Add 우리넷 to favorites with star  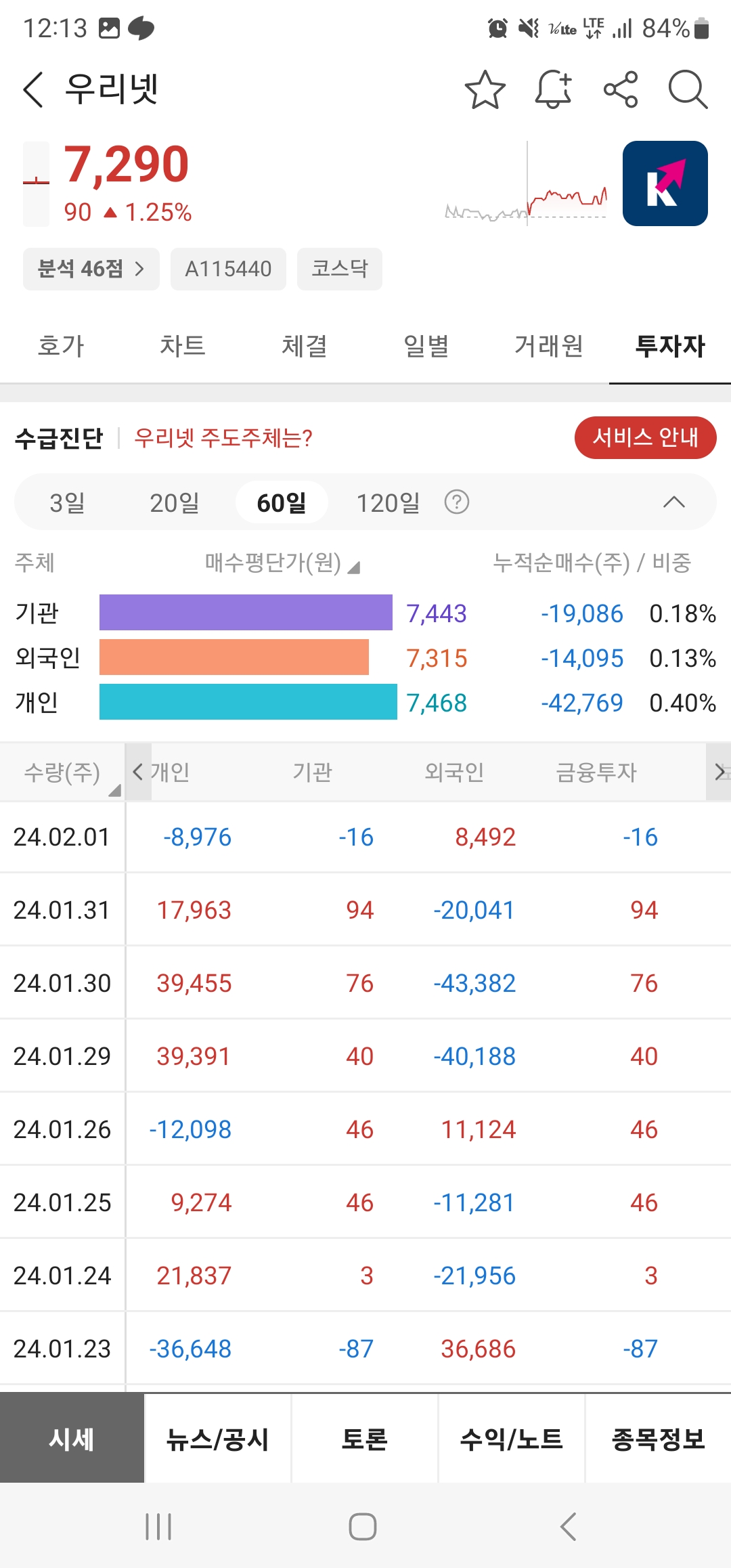pyautogui.click(x=485, y=89)
